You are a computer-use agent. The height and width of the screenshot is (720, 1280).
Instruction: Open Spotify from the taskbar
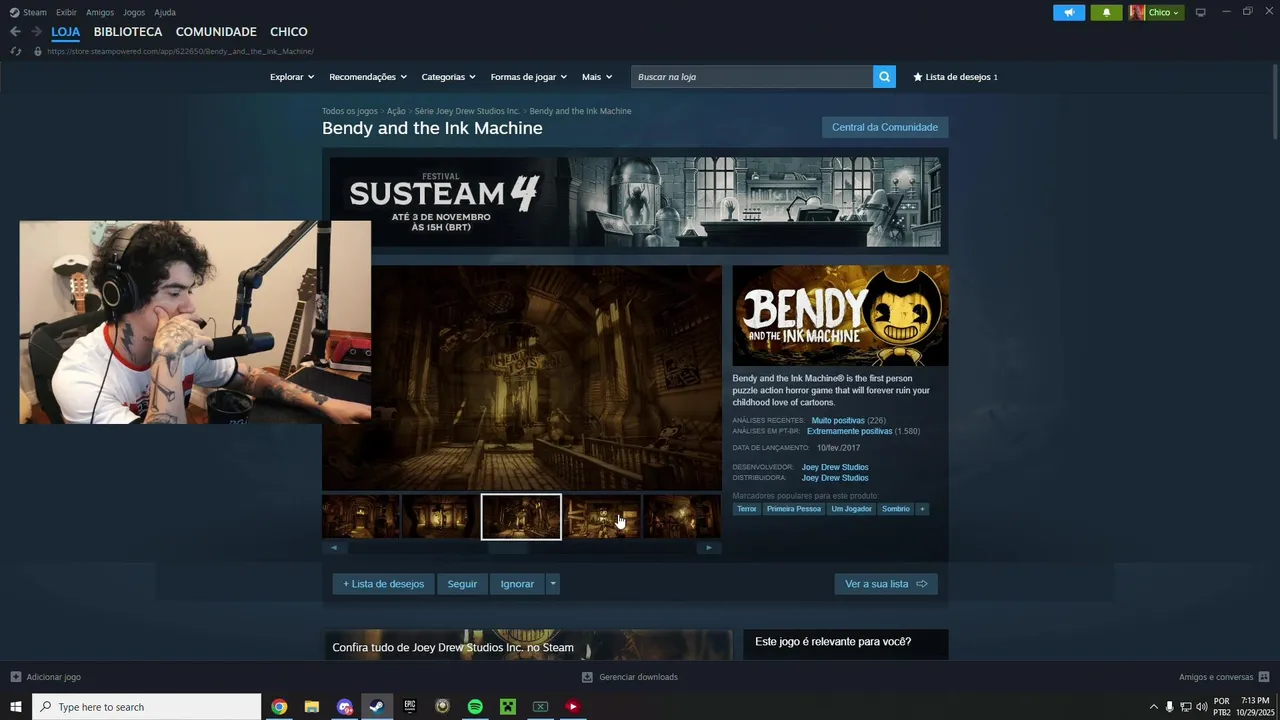[x=475, y=707]
